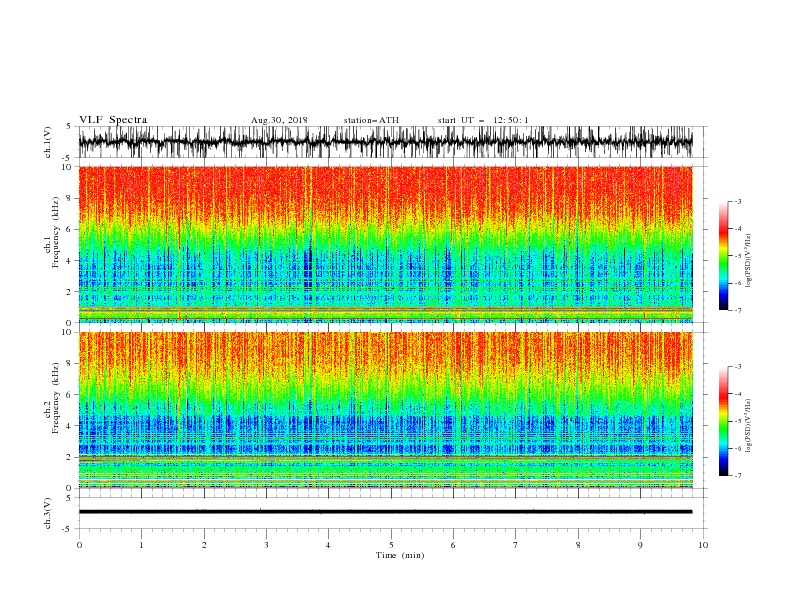Image resolution: width=792 pixels, height=612 pixels.
Task: Click time axis tick label '0'
Action: point(79,545)
